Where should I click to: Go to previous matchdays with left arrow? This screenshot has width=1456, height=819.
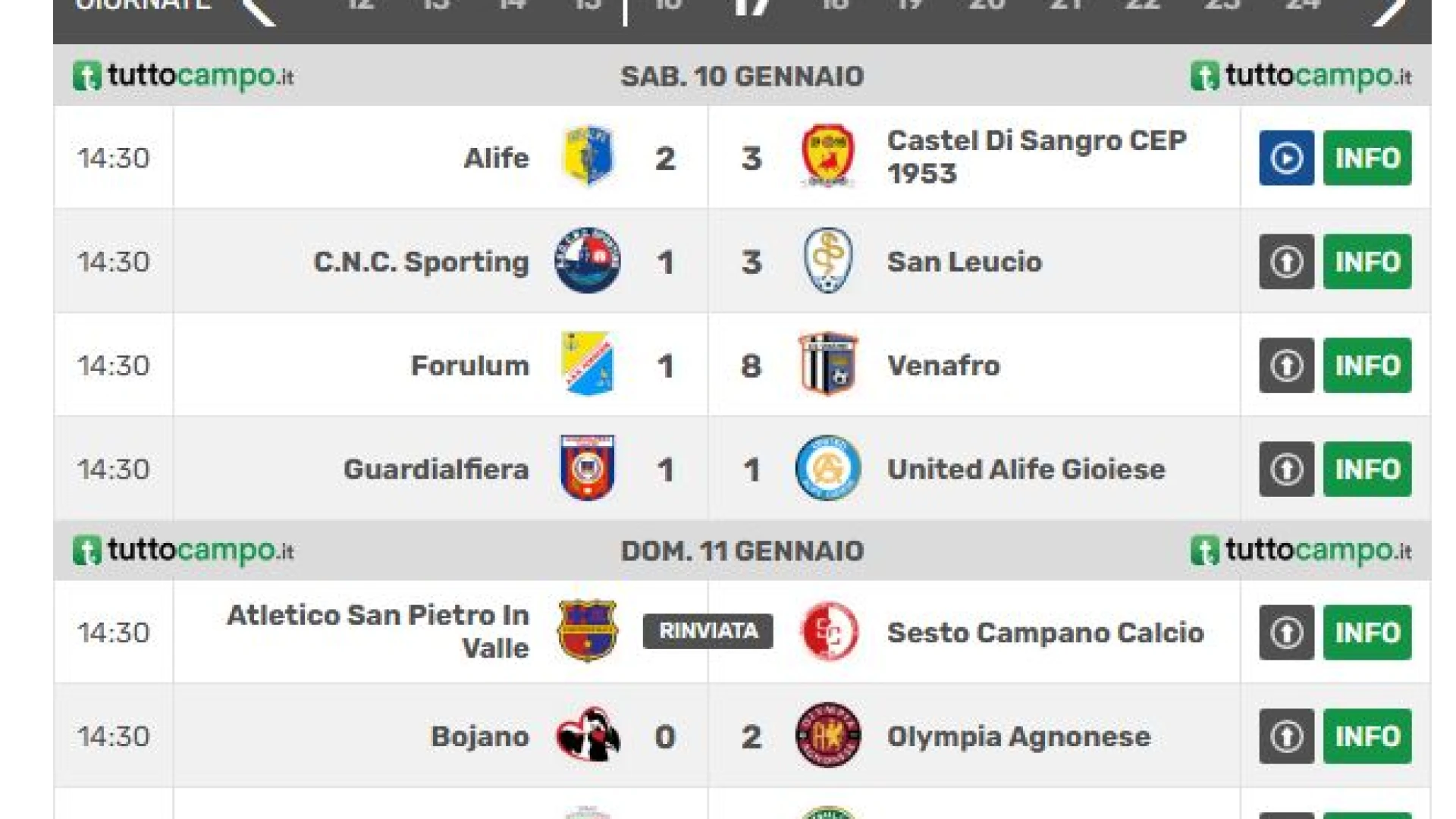pos(259,9)
